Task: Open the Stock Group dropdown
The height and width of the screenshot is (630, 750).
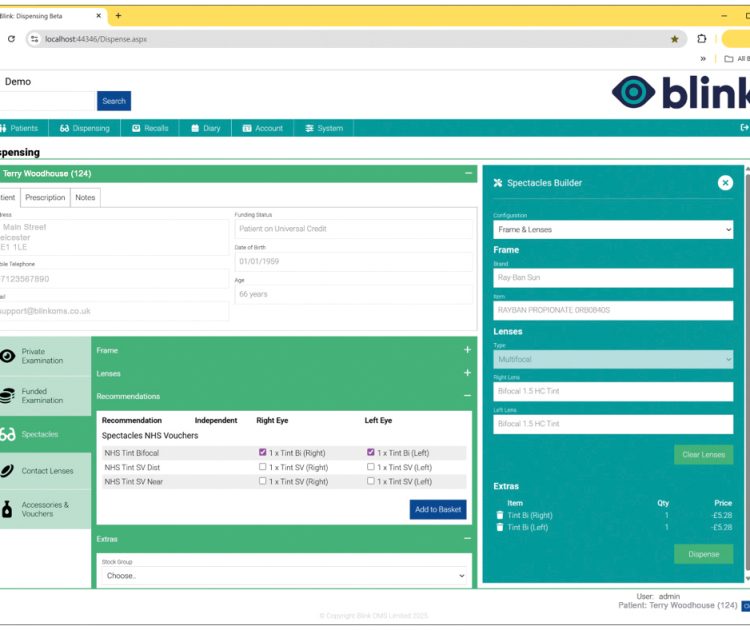Action: (283, 576)
